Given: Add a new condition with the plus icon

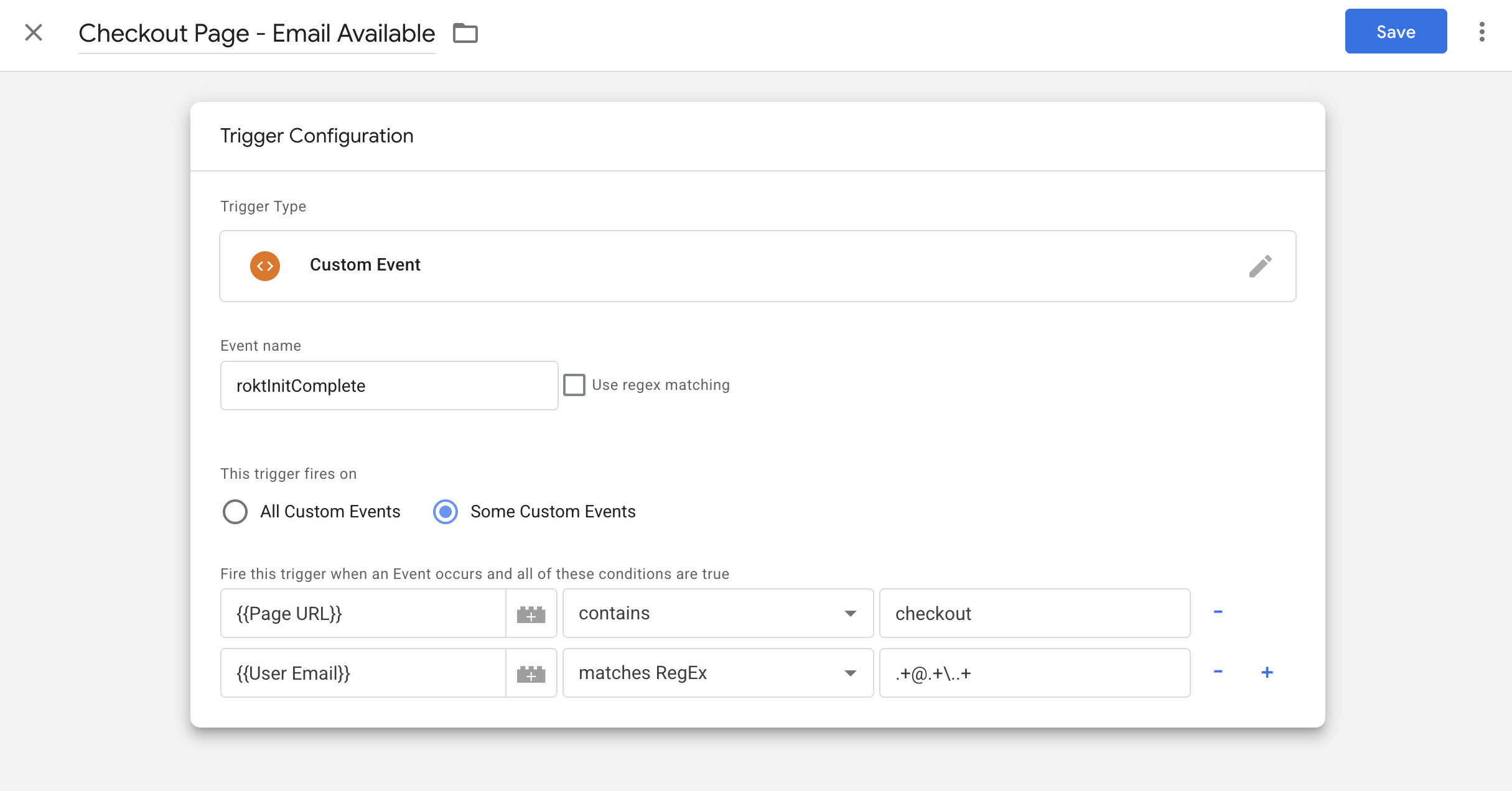Looking at the screenshot, I should (1267, 672).
